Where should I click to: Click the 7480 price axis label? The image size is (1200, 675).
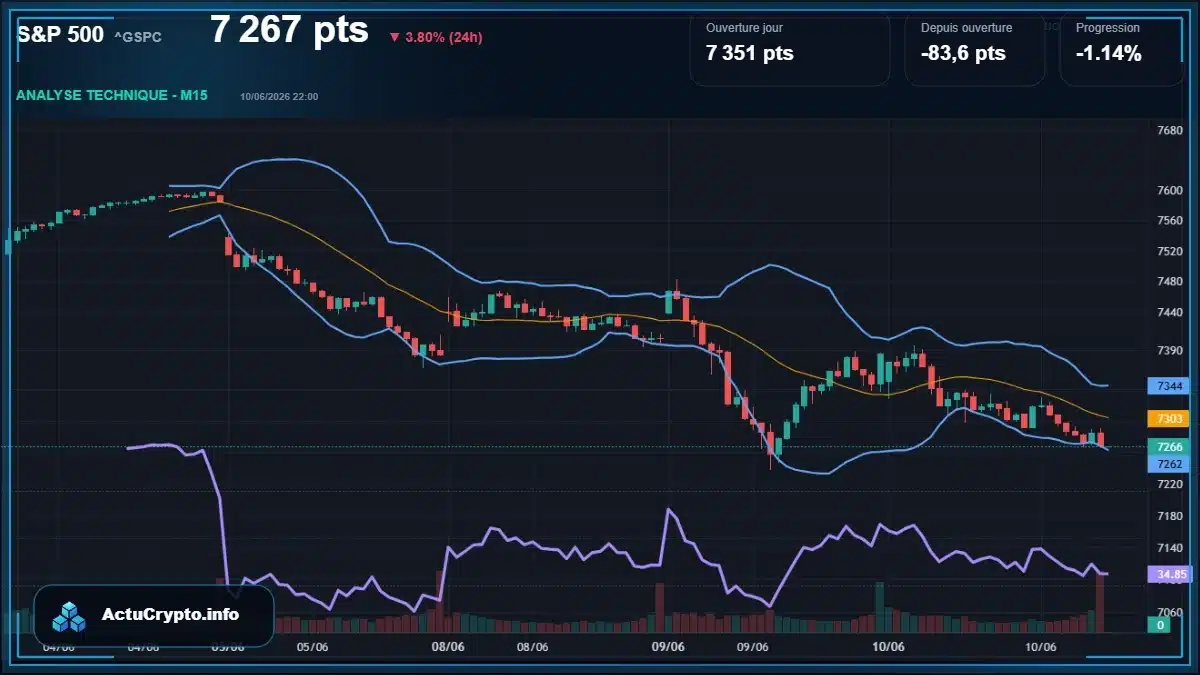tap(1169, 282)
